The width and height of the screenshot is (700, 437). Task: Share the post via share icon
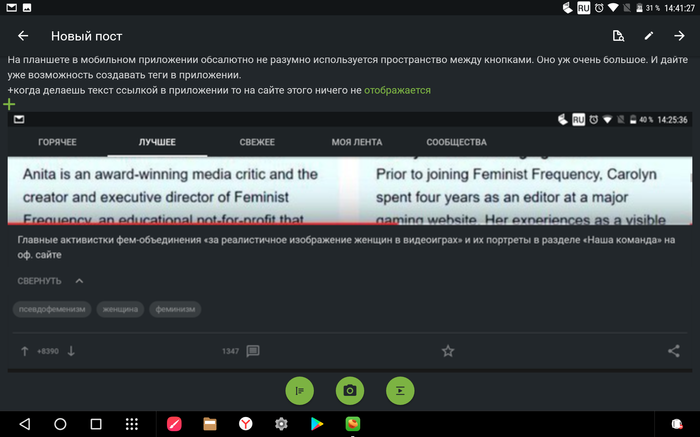[x=674, y=351]
